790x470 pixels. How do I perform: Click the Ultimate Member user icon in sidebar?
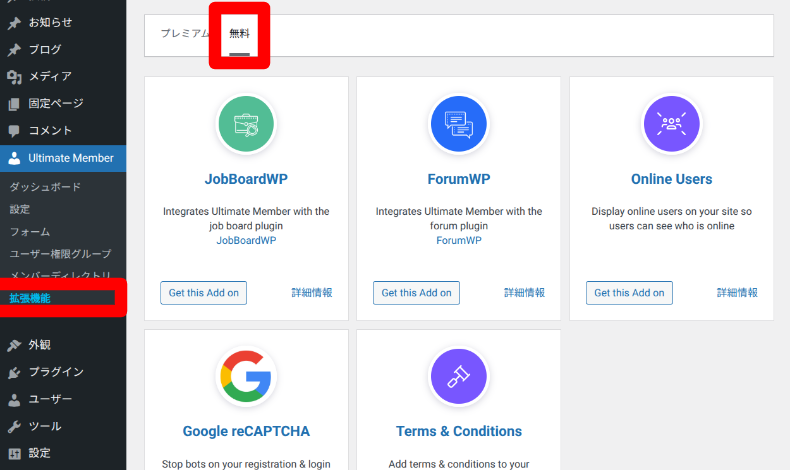[x=14, y=158]
